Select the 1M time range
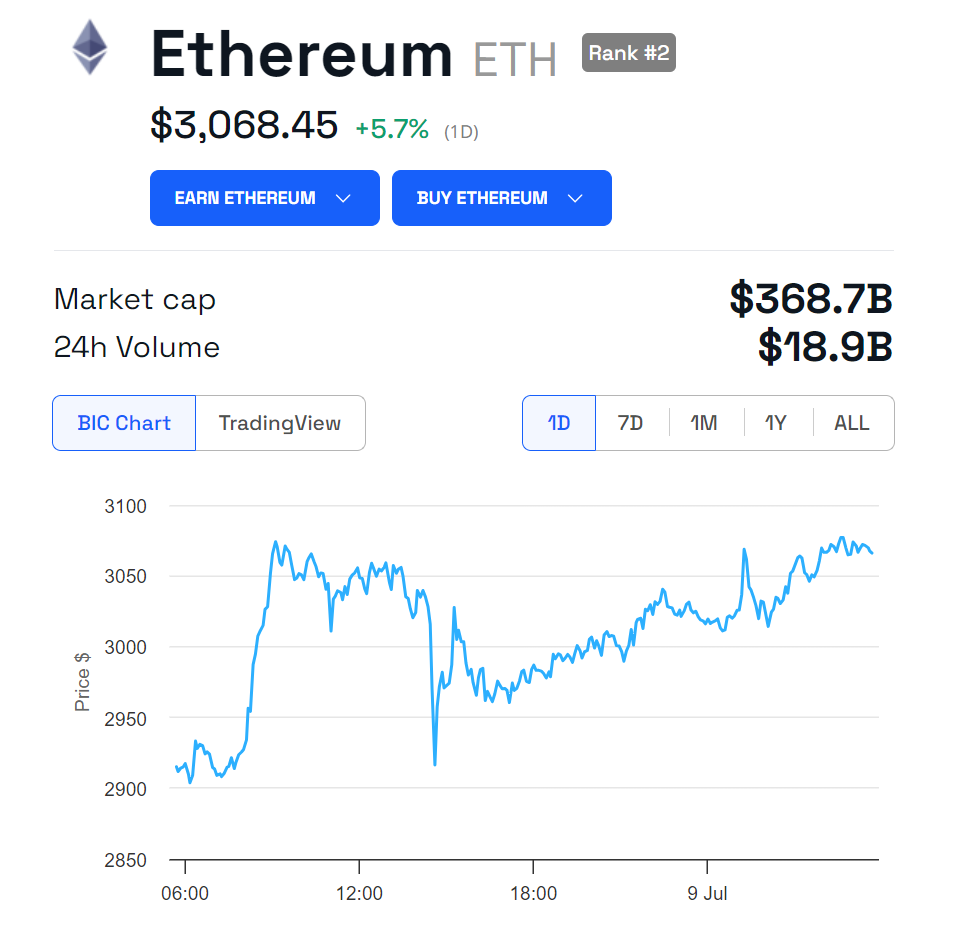Viewport: 955px width, 936px height. click(x=704, y=423)
